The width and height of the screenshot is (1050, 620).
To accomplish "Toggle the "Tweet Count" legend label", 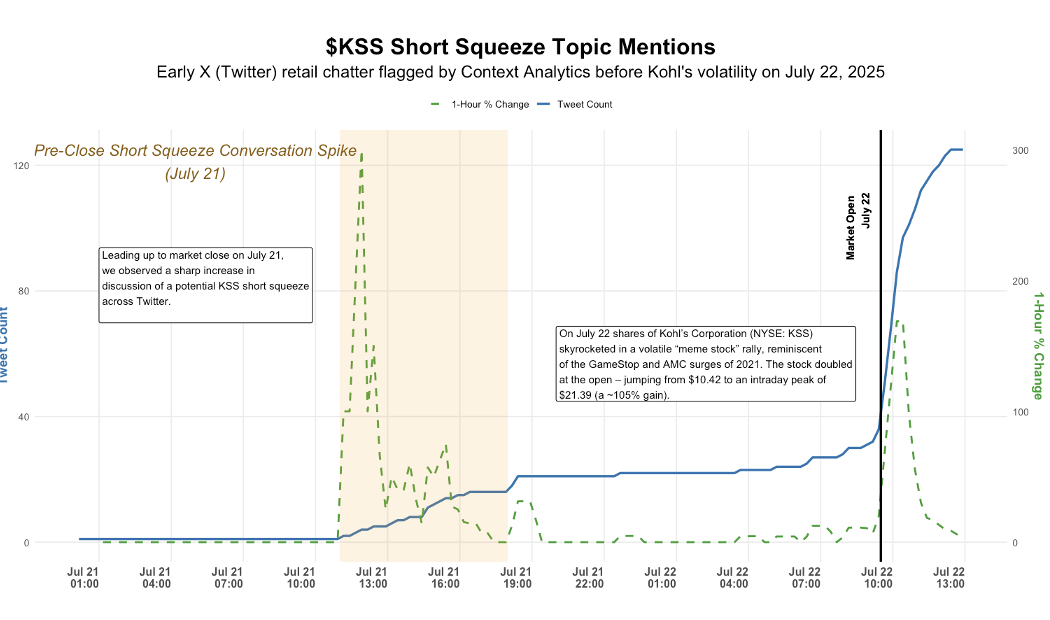I will pyautogui.click(x=585, y=105).
